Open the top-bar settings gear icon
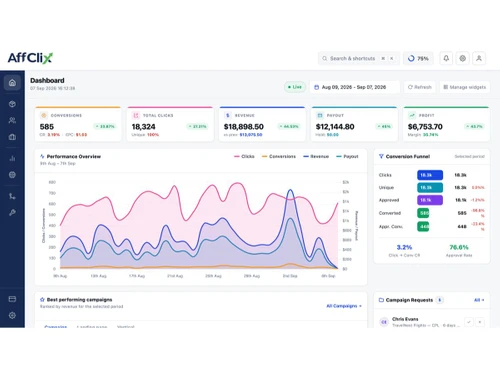This screenshot has height=375, width=500. point(462,58)
